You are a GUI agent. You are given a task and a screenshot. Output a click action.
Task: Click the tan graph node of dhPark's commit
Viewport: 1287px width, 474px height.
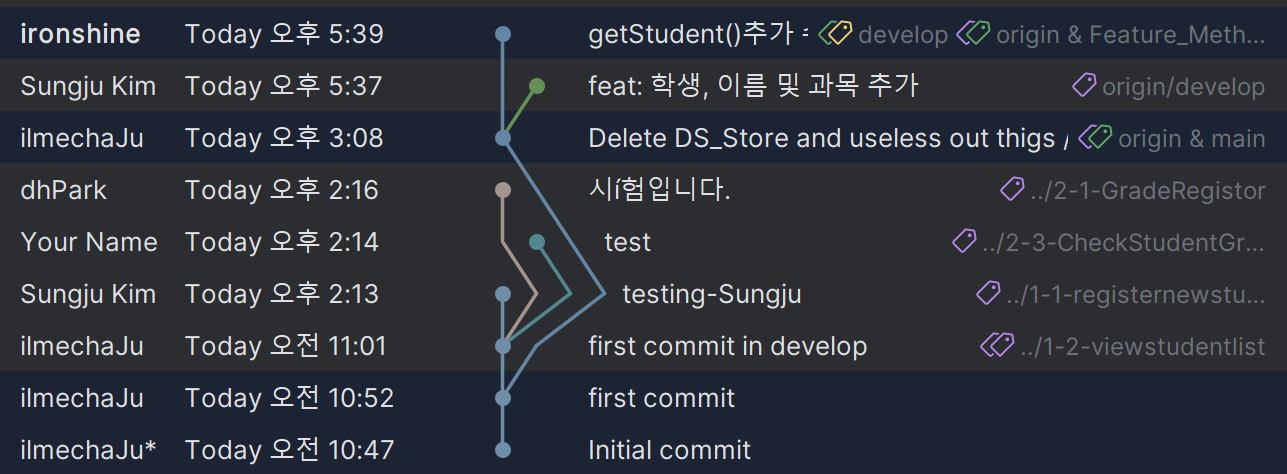(x=503, y=190)
